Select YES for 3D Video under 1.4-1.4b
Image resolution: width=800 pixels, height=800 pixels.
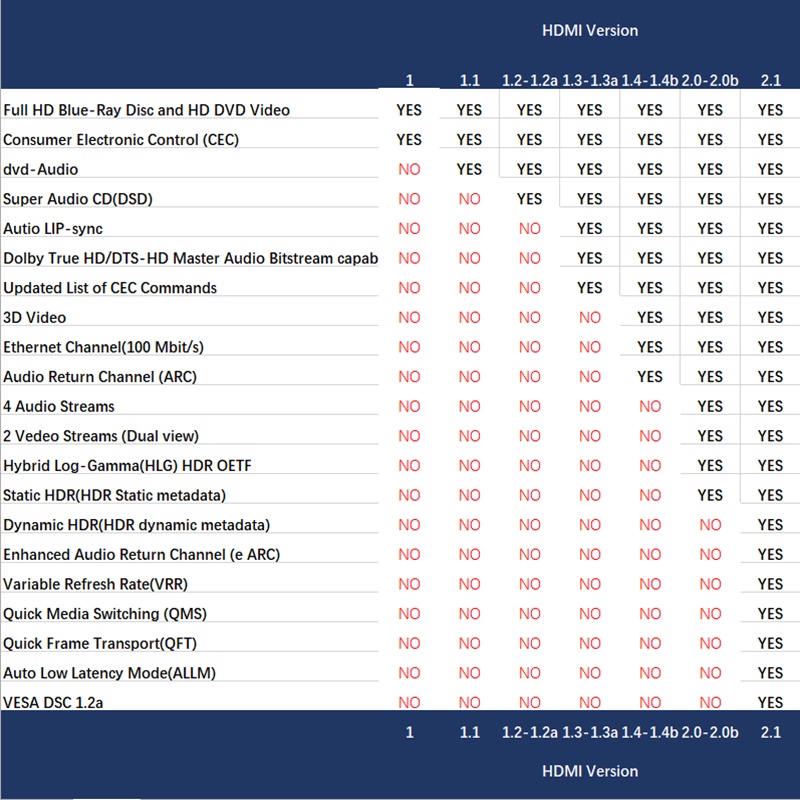(649, 318)
